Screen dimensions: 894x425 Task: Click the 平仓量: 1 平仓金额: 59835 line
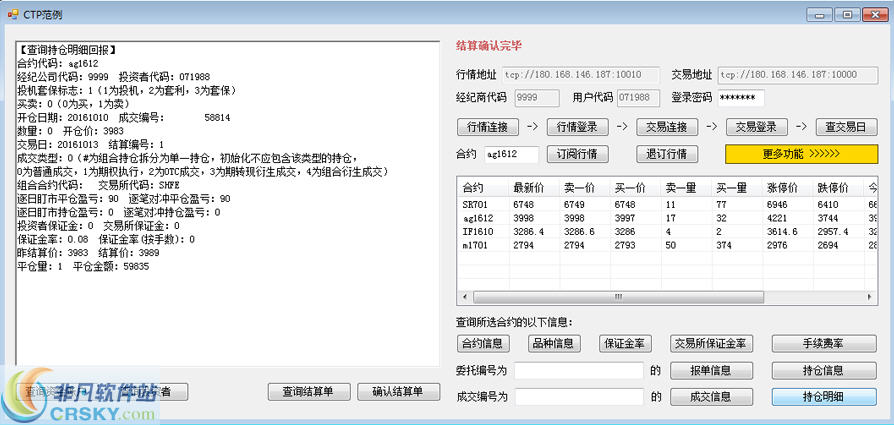coord(83,266)
